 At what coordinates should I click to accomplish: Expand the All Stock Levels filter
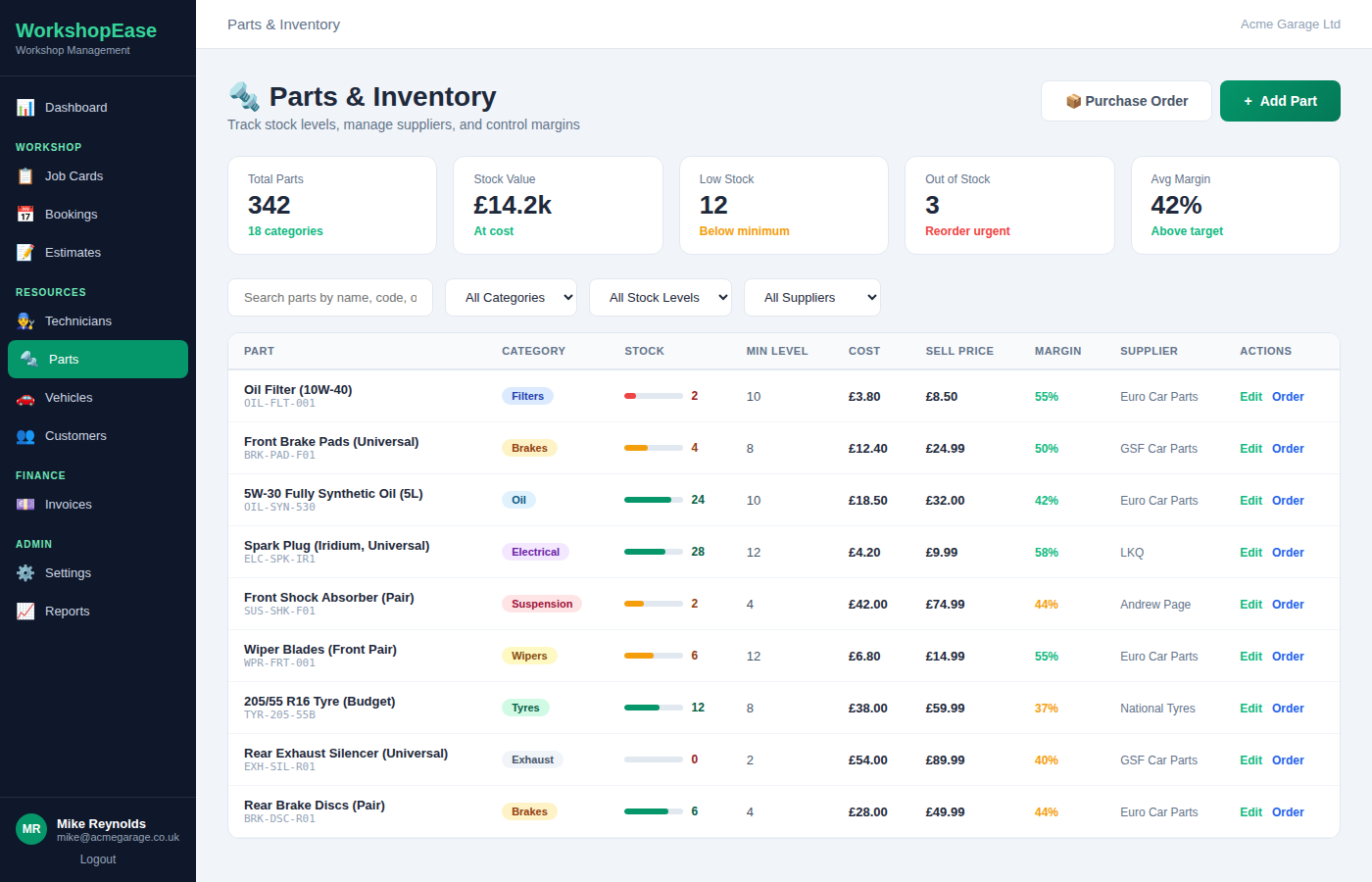click(x=660, y=297)
